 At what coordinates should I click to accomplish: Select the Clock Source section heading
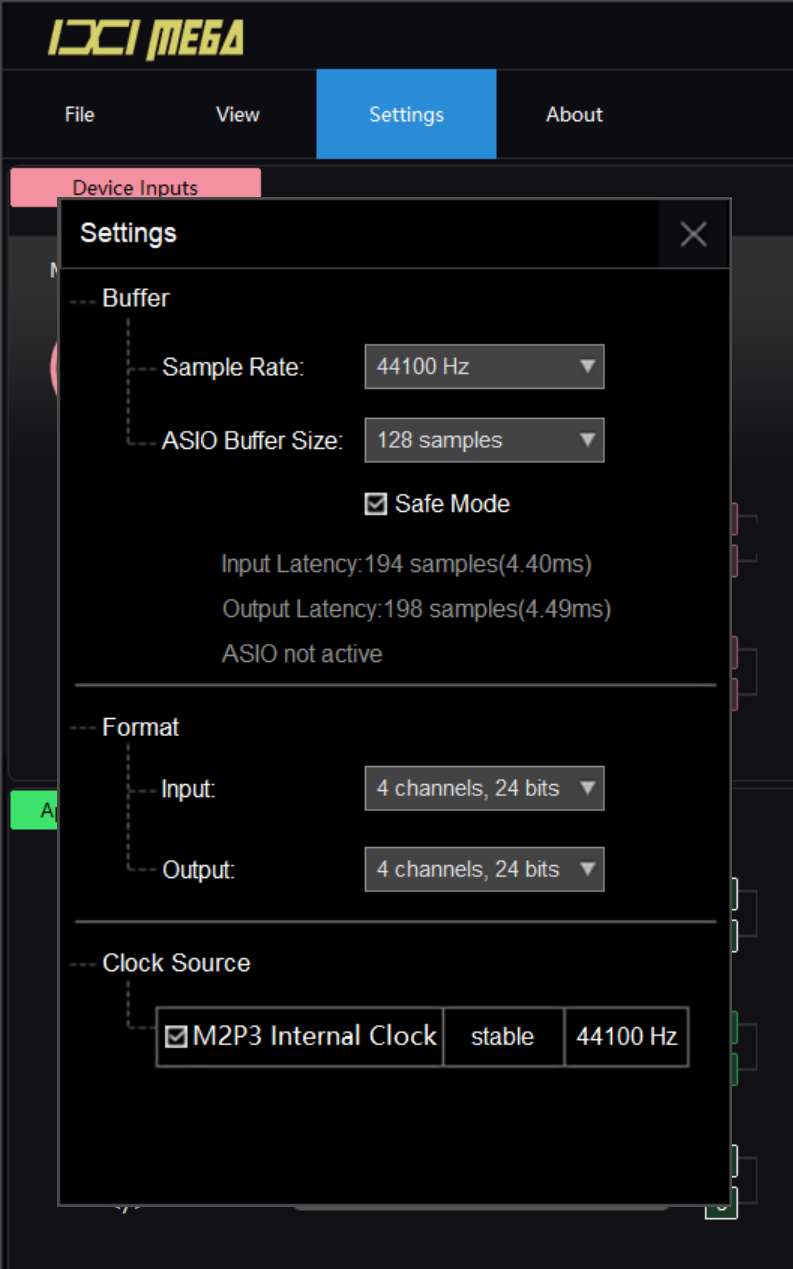point(176,963)
